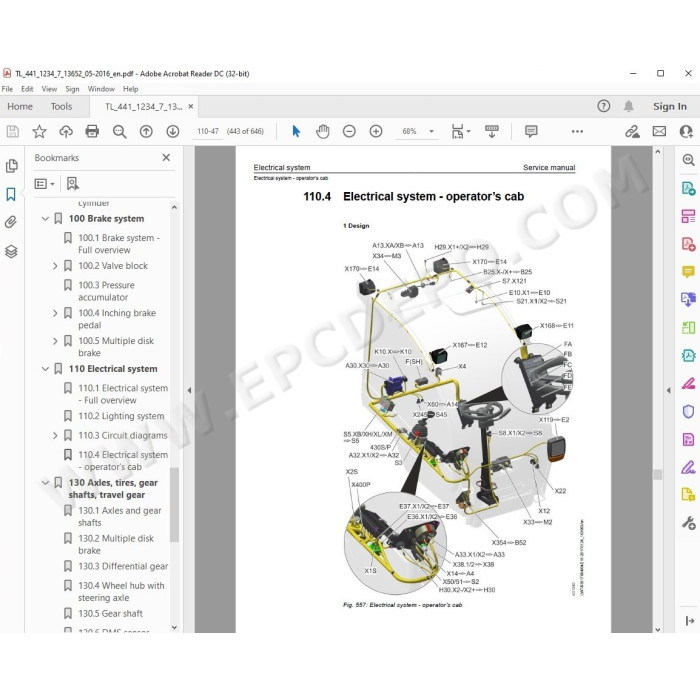This screenshot has height=700, width=700.
Task: Open bookmark 130.5 Gear shaft
Action: click(110, 614)
